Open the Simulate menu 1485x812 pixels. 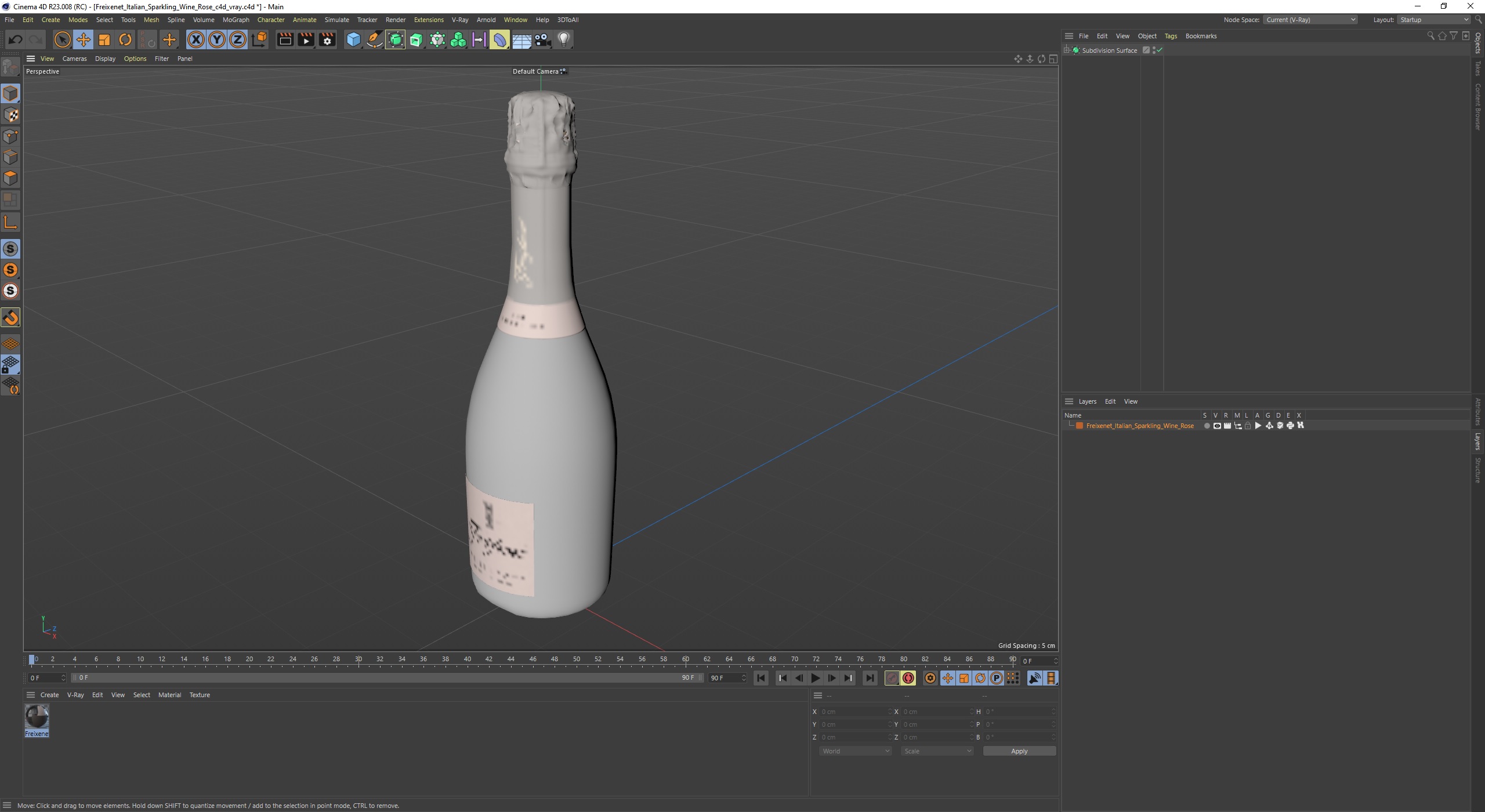coord(336,20)
